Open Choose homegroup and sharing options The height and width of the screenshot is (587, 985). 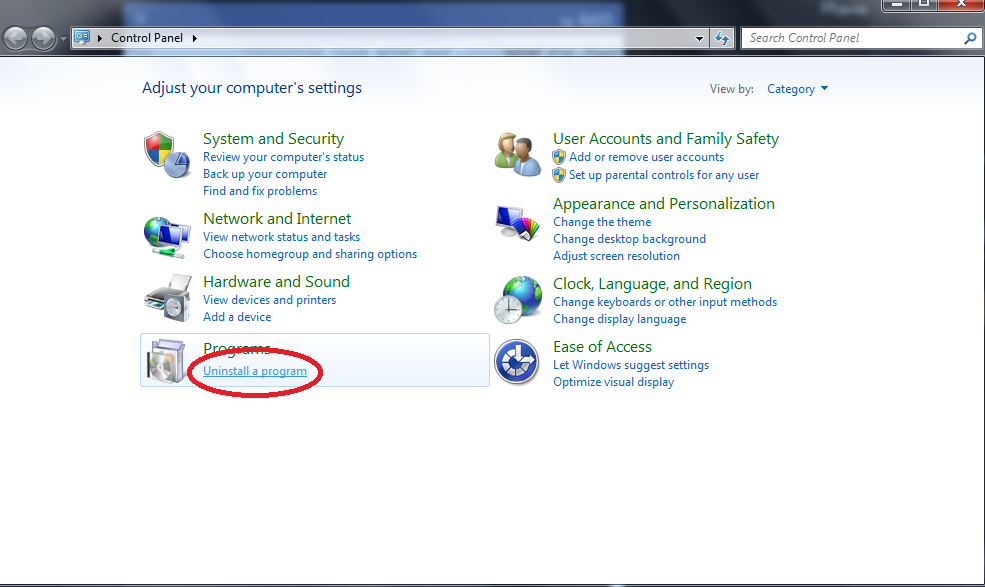tap(310, 254)
